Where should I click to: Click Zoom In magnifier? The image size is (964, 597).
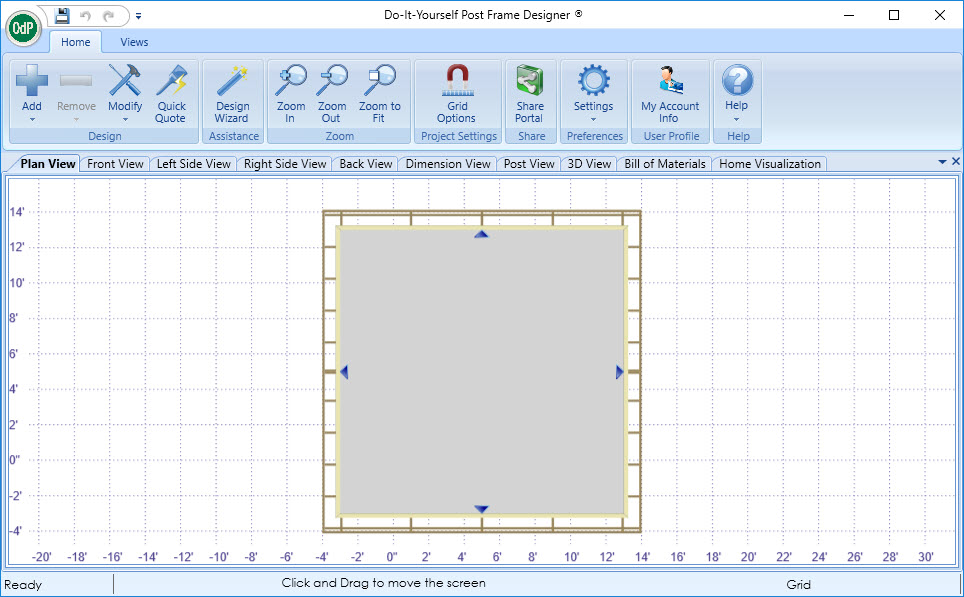tap(290, 80)
